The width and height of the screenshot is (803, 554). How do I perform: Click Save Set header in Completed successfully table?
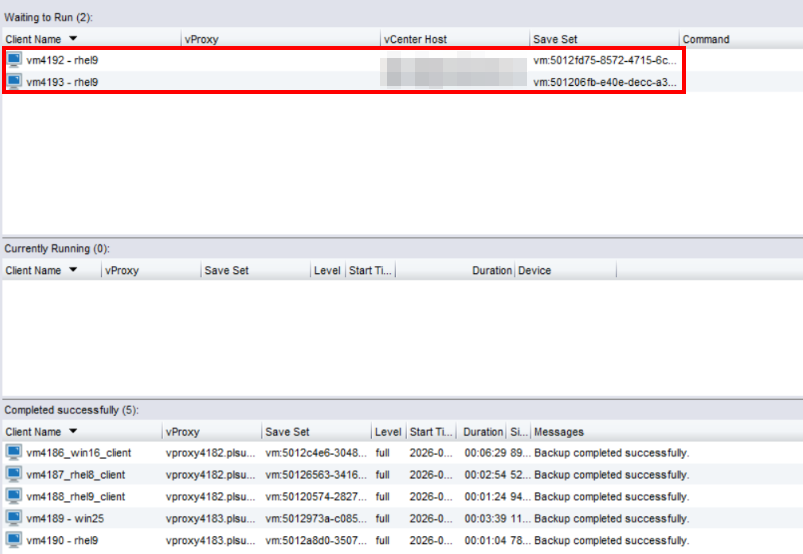[x=287, y=432]
